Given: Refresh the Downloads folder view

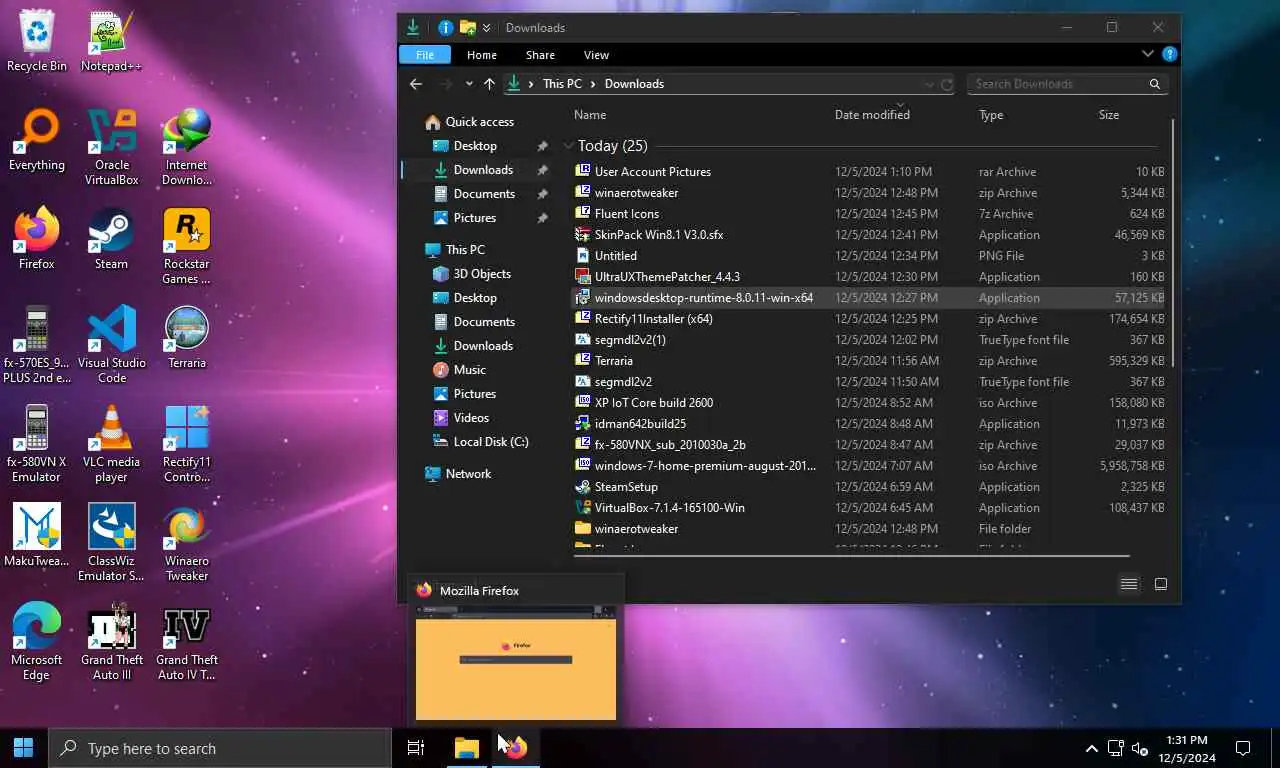Looking at the screenshot, I should click(947, 85).
